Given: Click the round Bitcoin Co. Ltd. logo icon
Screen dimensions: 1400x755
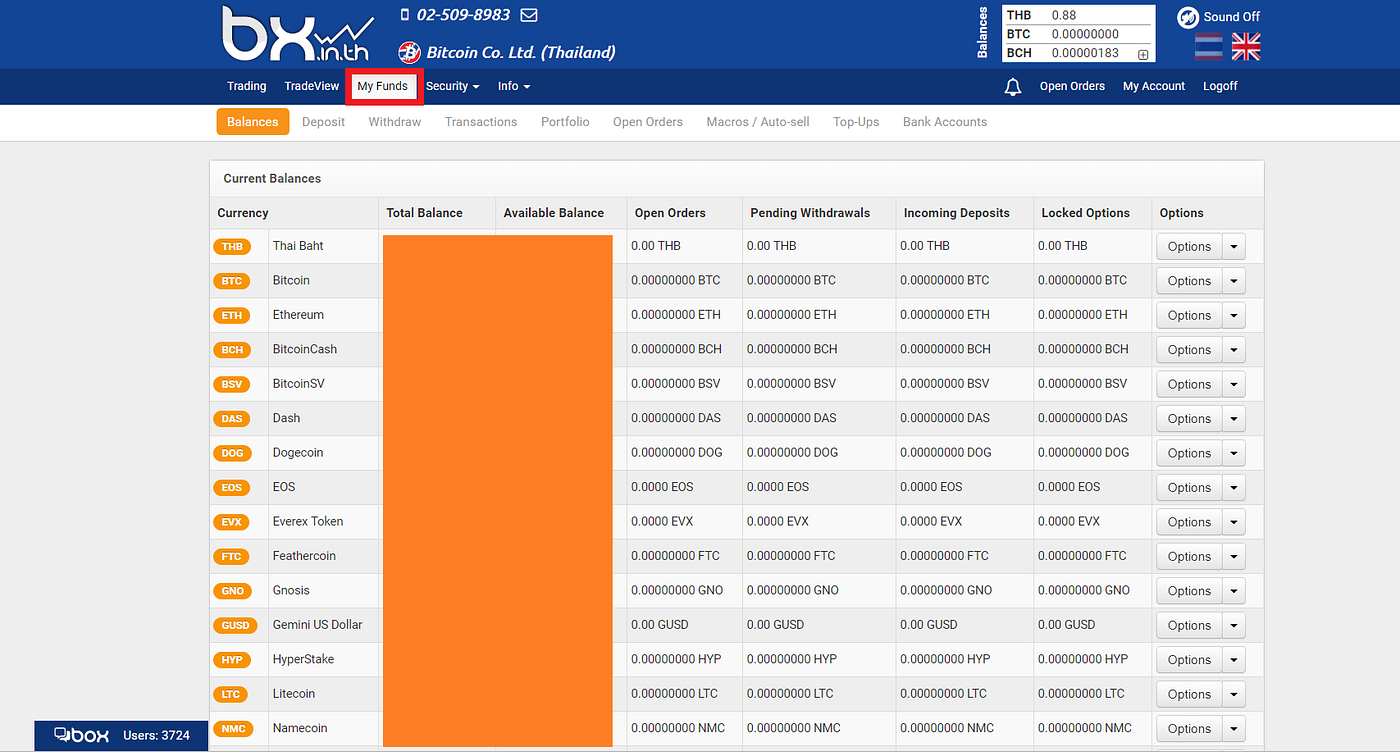Looking at the screenshot, I should click(x=408, y=52).
